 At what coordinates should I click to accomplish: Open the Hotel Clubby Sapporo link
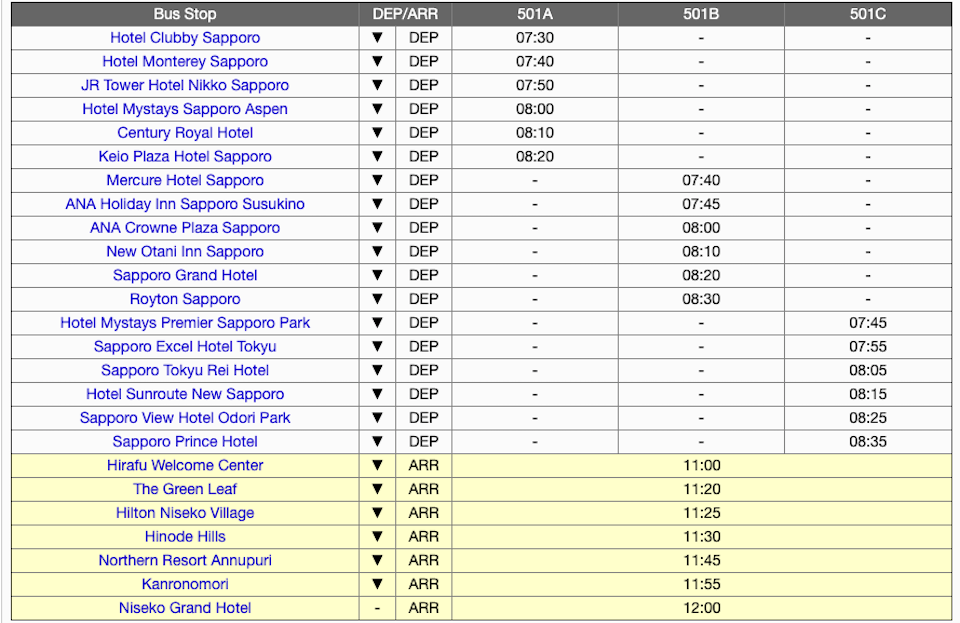185,38
